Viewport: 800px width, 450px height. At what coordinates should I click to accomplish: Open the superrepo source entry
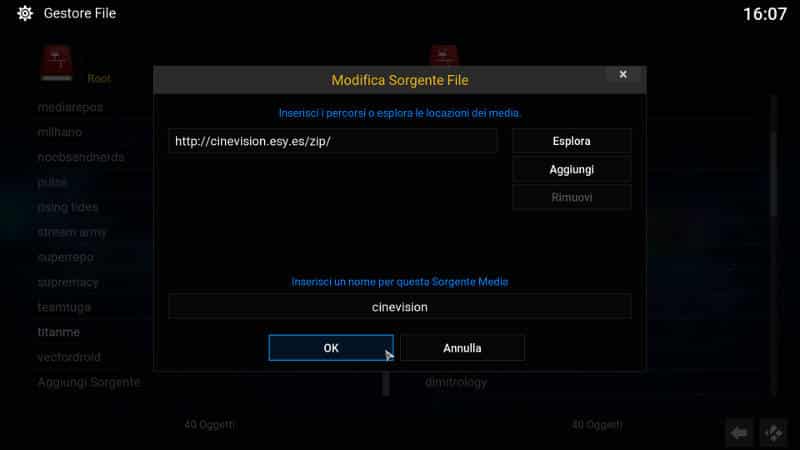(65, 257)
